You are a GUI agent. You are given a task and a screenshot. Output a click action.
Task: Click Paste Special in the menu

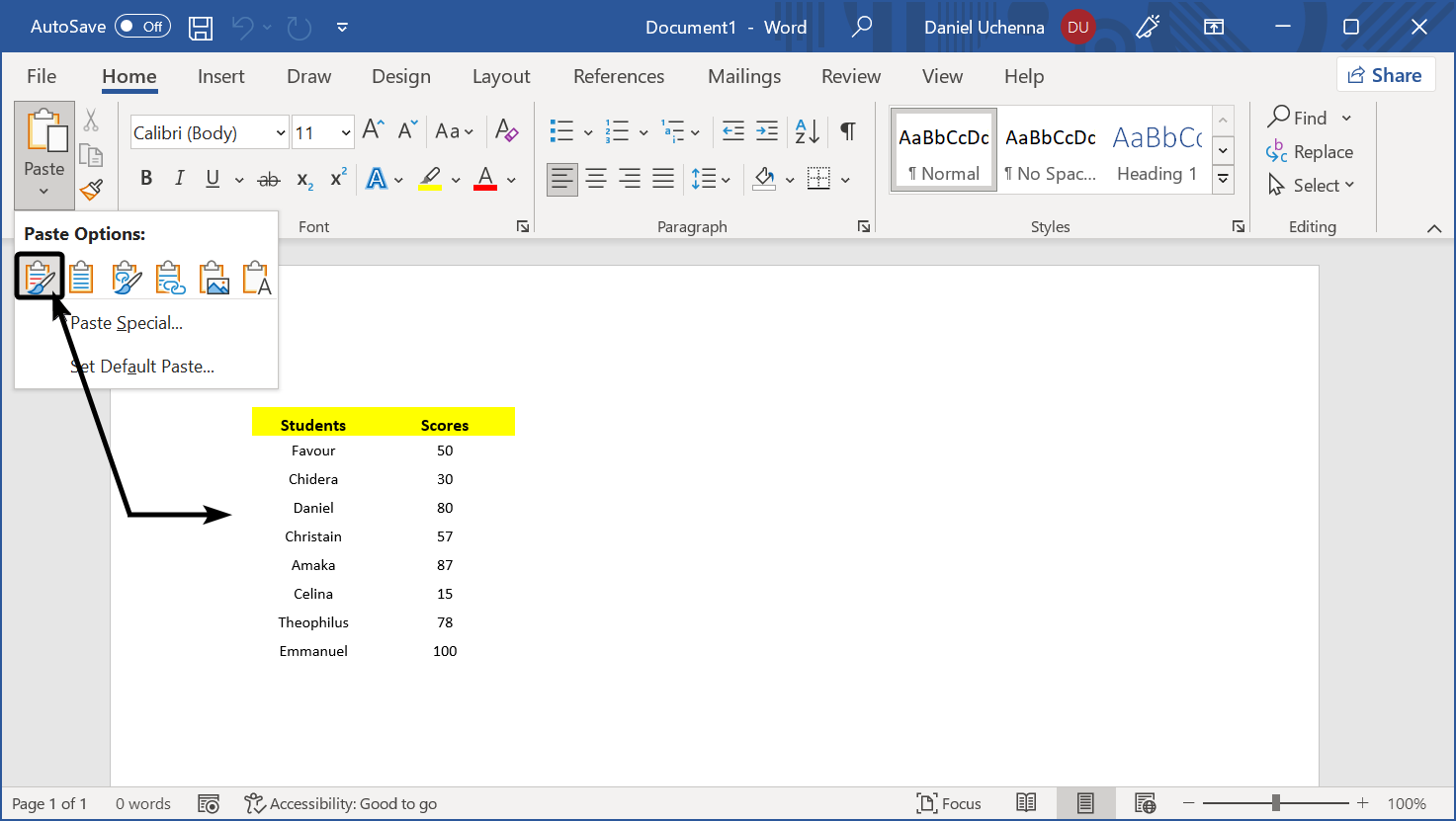[x=127, y=322]
